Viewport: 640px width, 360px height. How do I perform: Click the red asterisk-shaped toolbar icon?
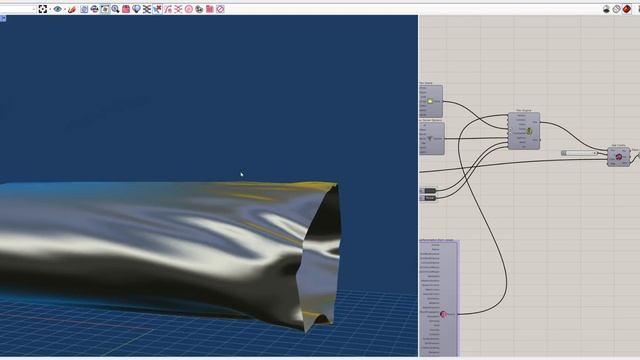(178, 9)
